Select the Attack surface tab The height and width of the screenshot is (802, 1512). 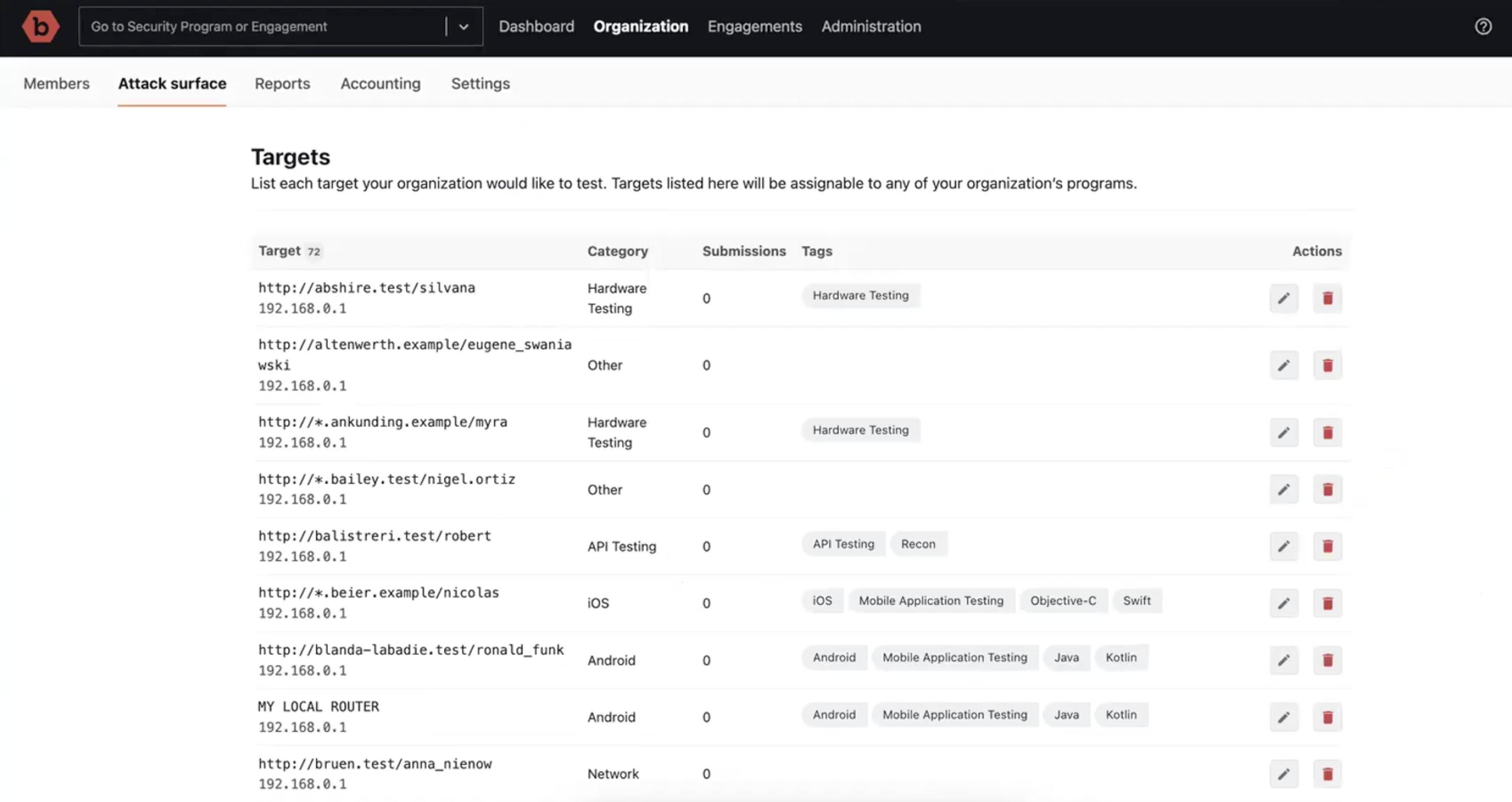pos(172,83)
